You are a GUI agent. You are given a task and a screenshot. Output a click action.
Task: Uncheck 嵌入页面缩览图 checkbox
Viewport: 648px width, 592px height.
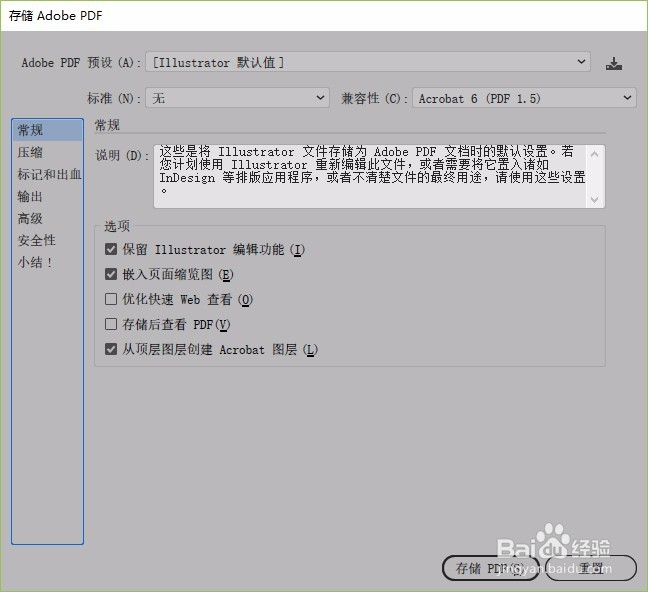click(x=111, y=274)
